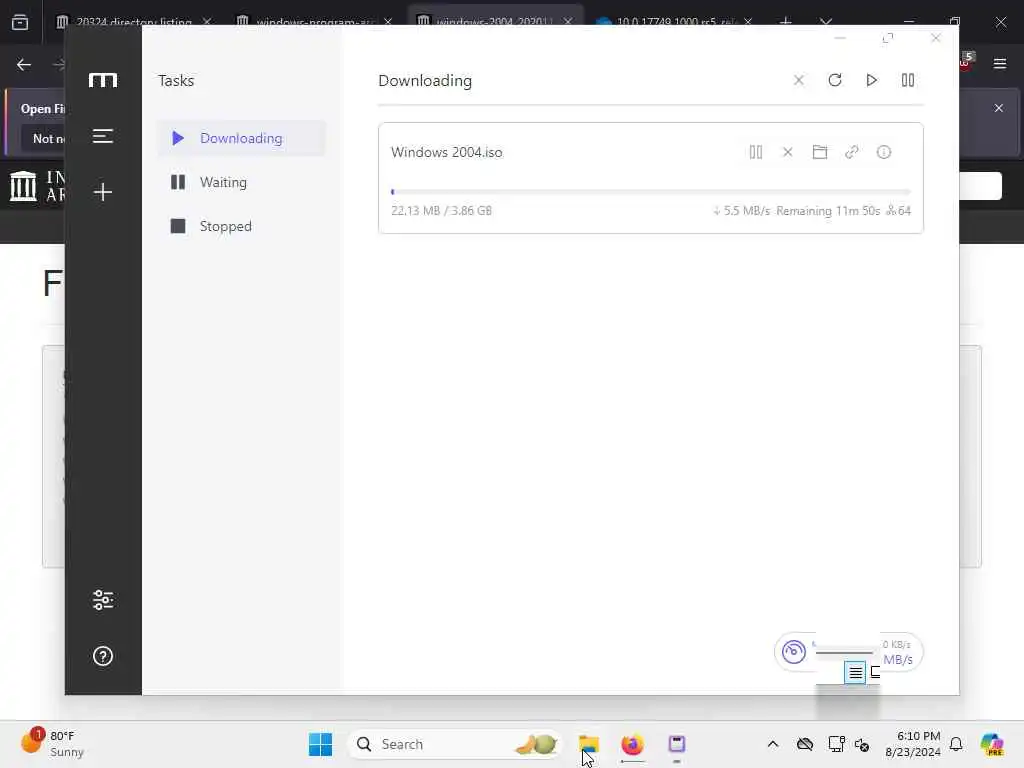Open the browser extension badge icon
Screen dimensions: 1024x768
point(966,62)
